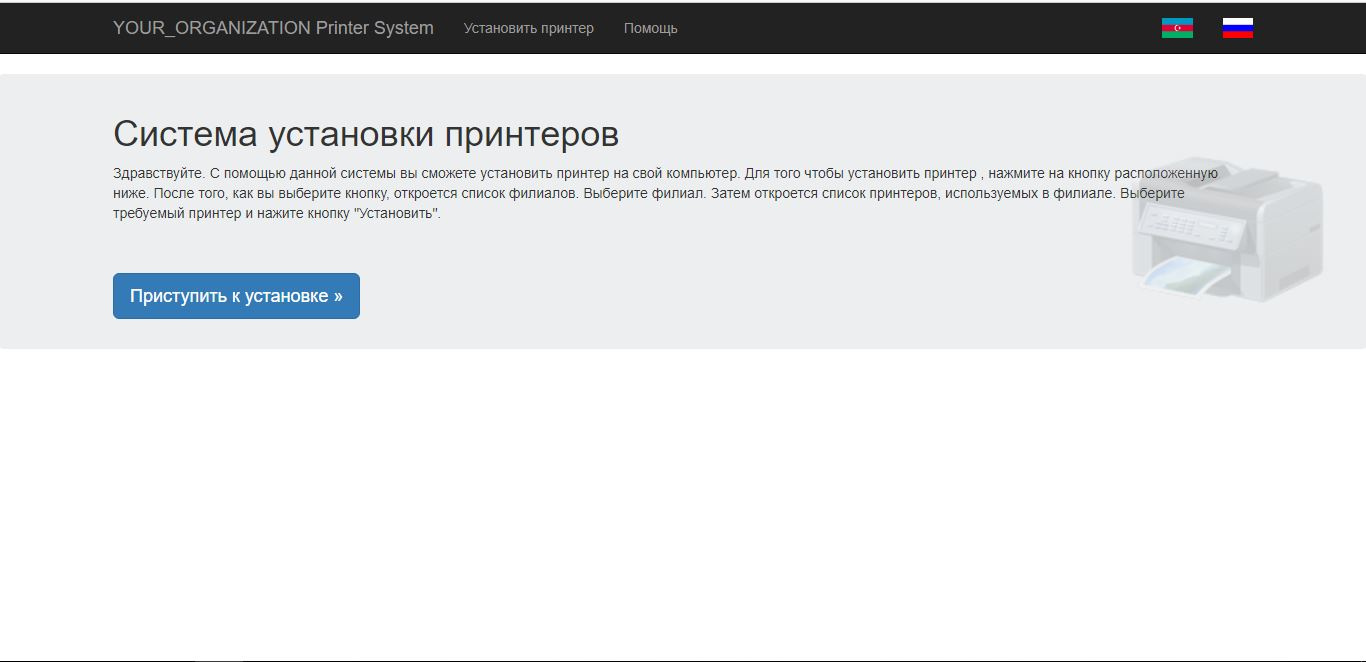Click the paragraph starting with 'Здравствуйте'
This screenshot has width=1366, height=662.
(665, 193)
